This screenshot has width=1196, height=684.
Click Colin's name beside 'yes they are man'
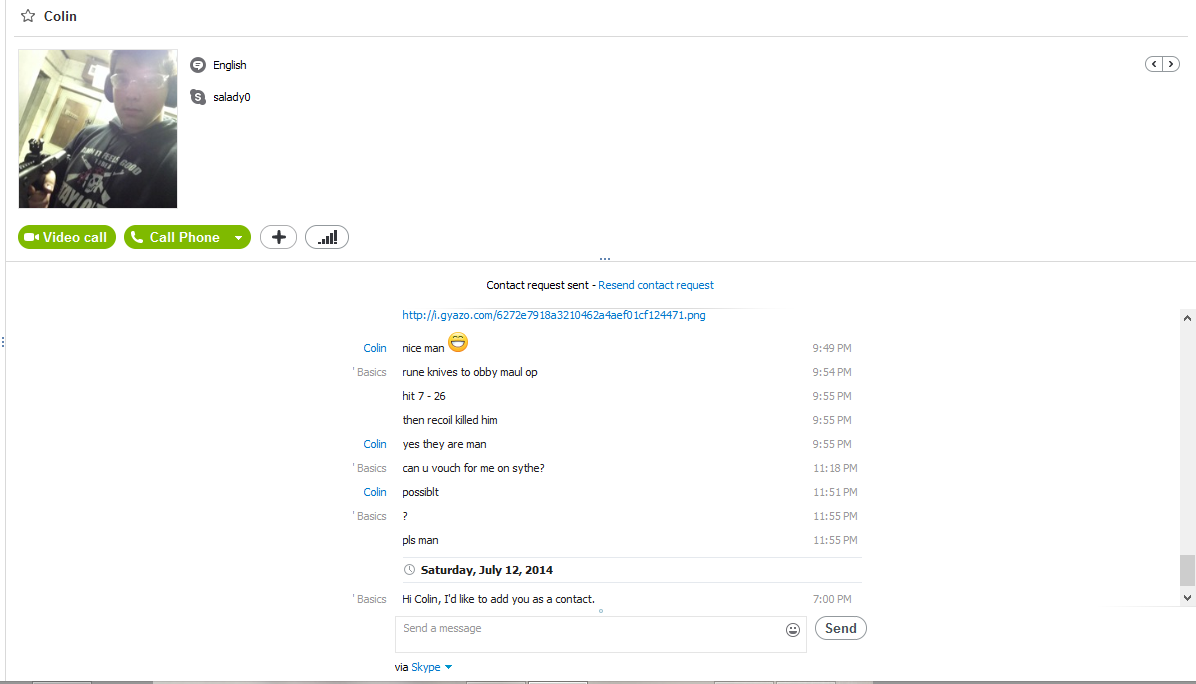pyautogui.click(x=375, y=444)
